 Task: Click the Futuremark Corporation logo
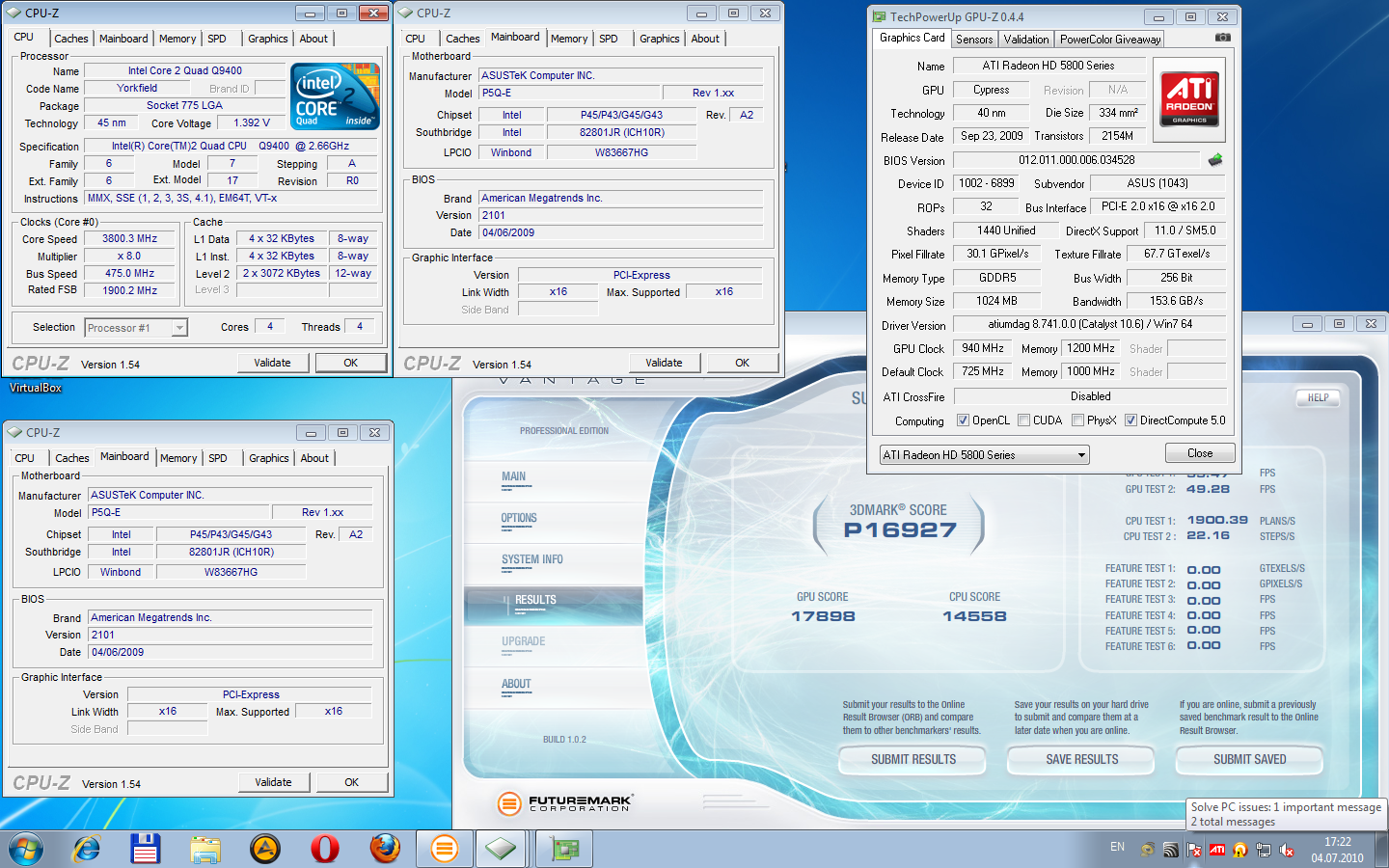coord(564,802)
